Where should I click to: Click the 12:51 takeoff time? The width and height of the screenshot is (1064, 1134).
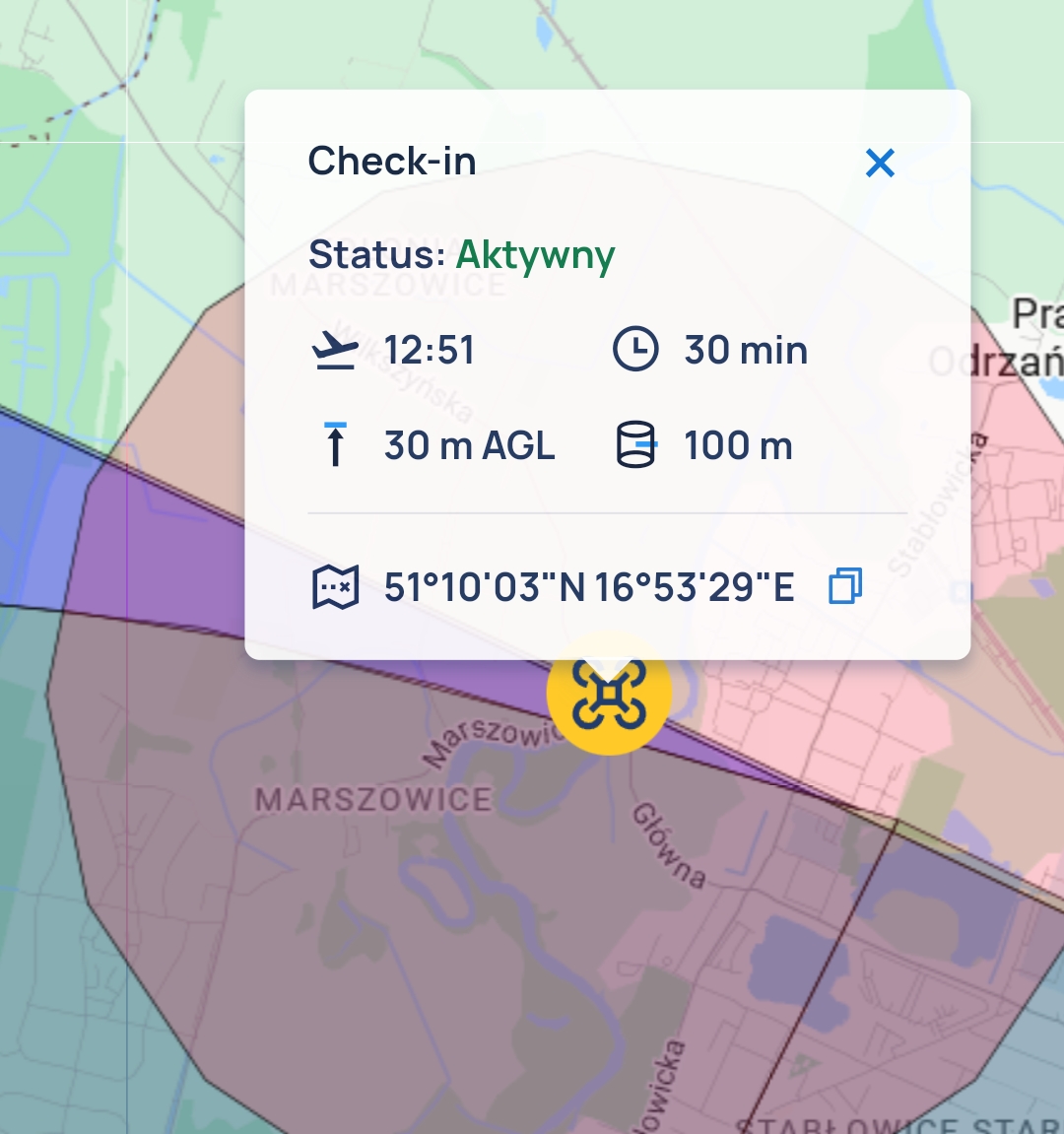(x=429, y=351)
